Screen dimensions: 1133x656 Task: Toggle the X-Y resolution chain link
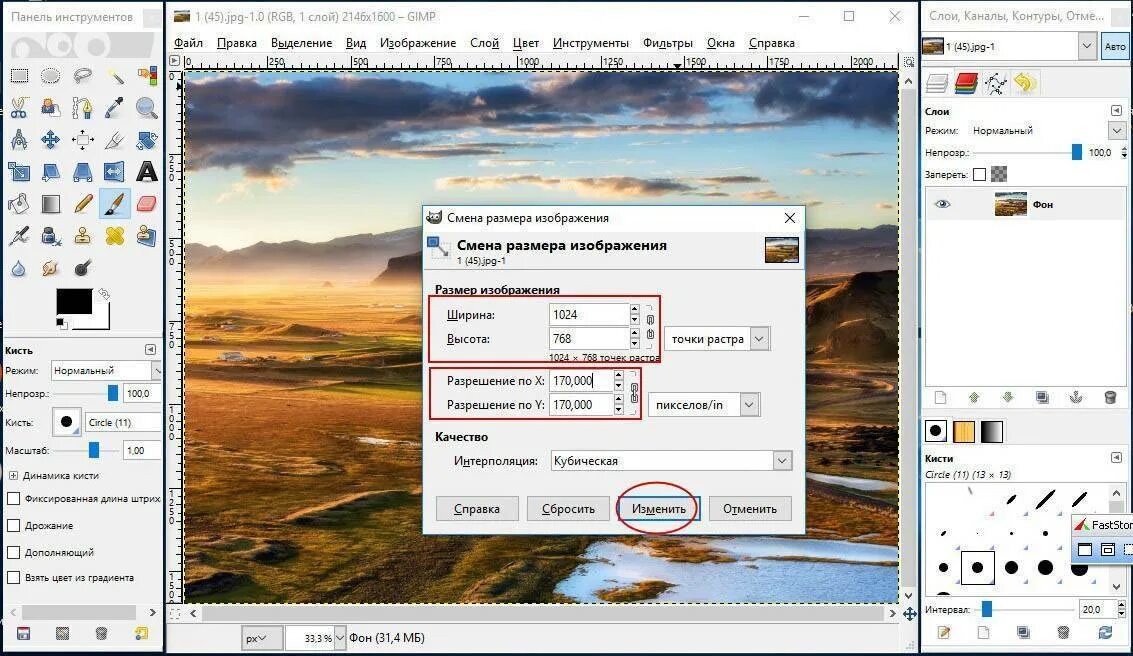634,392
